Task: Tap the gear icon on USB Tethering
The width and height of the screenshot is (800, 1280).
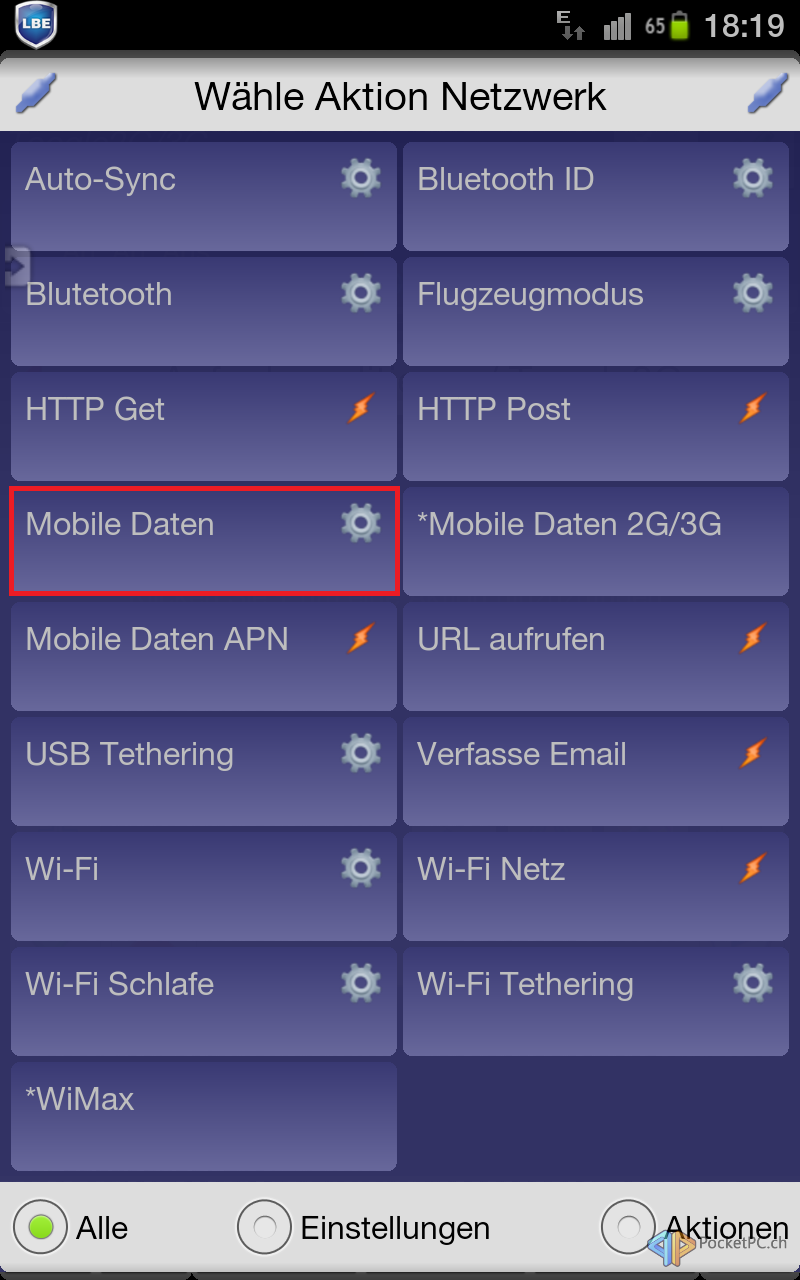Action: (360, 753)
